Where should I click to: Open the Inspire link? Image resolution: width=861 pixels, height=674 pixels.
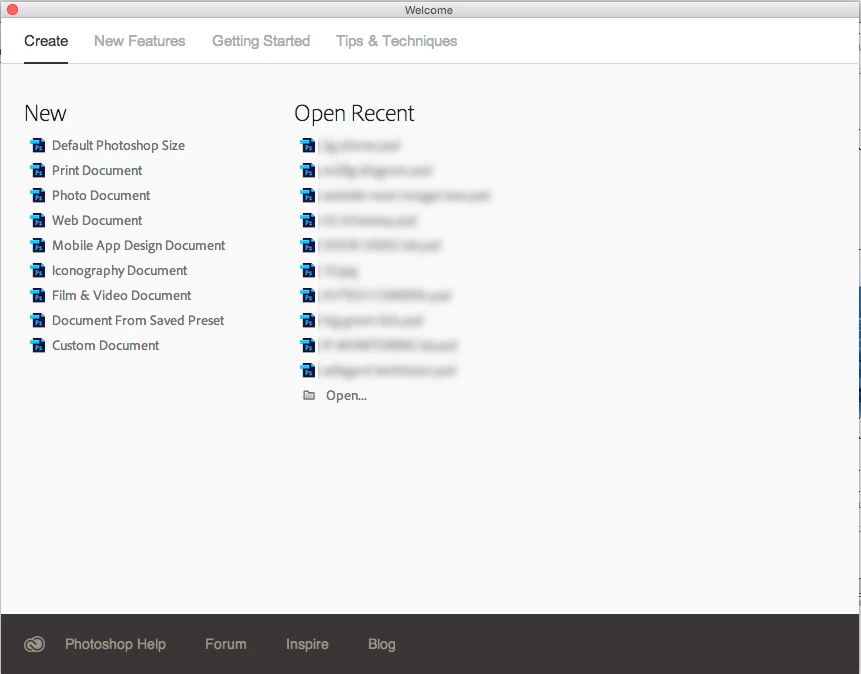point(307,644)
